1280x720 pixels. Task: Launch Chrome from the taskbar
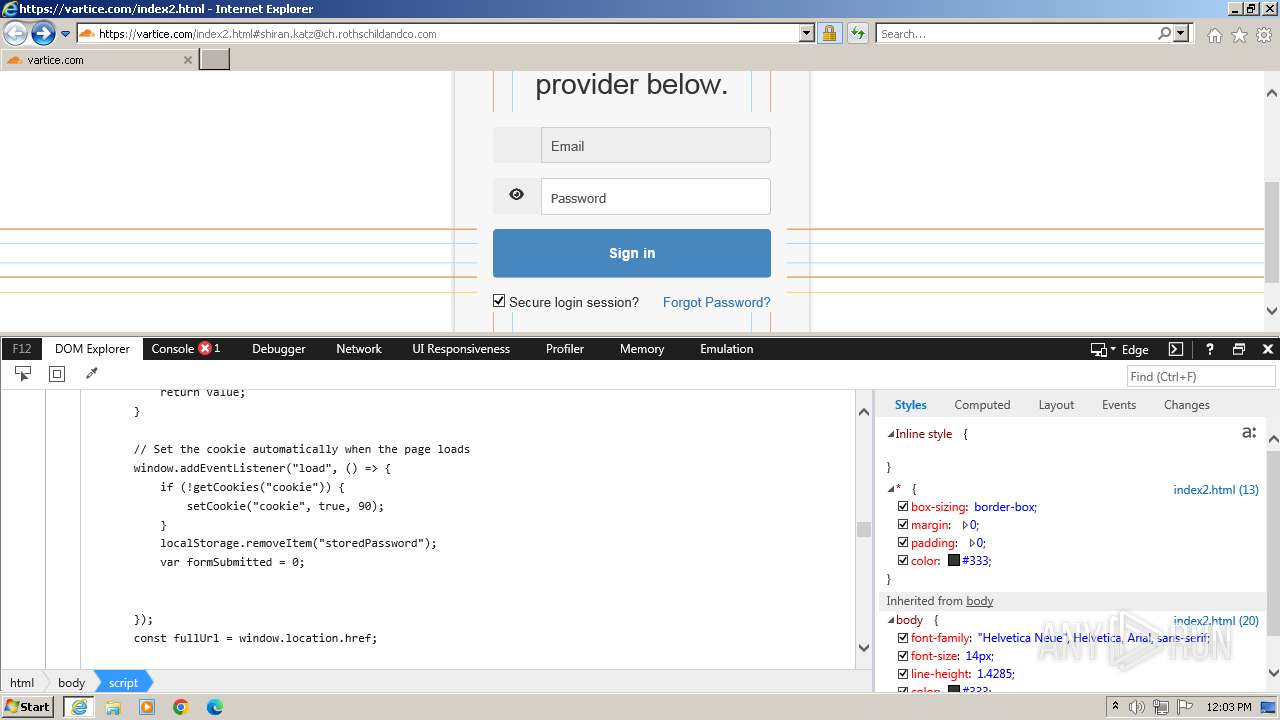(x=181, y=707)
